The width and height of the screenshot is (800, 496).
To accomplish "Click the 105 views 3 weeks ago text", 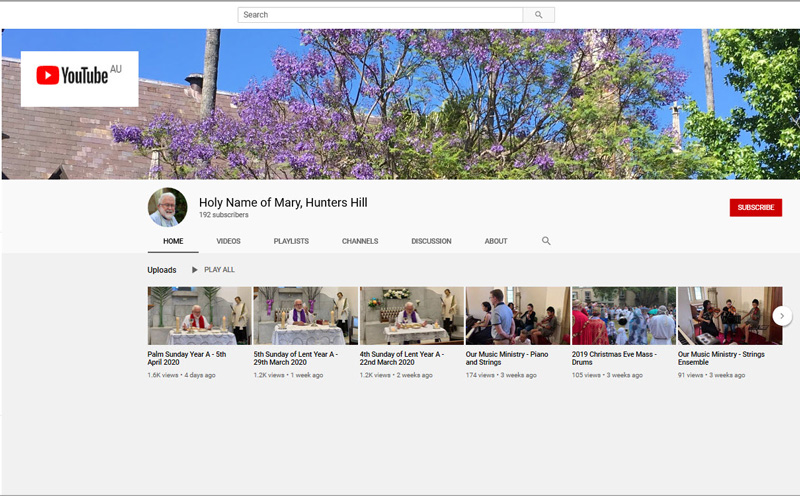I will click(x=607, y=375).
